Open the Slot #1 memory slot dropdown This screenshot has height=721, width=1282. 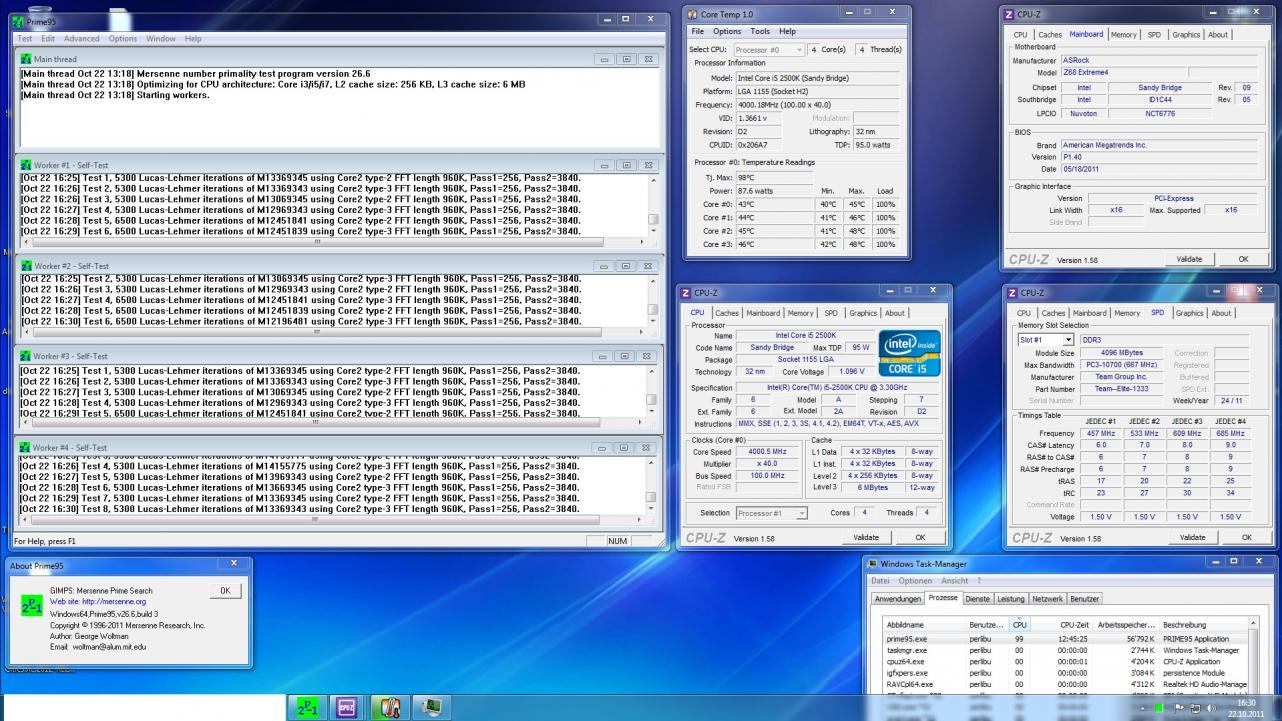tap(1069, 340)
